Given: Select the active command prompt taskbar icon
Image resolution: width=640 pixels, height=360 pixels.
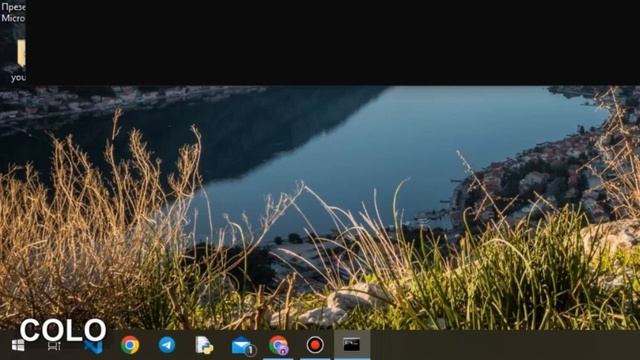Looking at the screenshot, I should click(352, 344).
